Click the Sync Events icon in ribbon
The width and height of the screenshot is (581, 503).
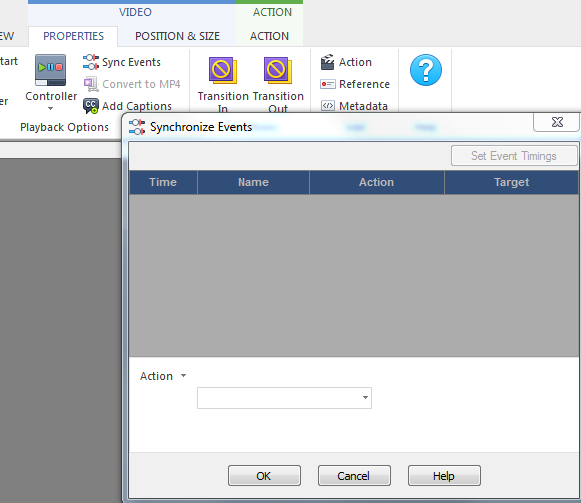pyautogui.click(x=91, y=62)
